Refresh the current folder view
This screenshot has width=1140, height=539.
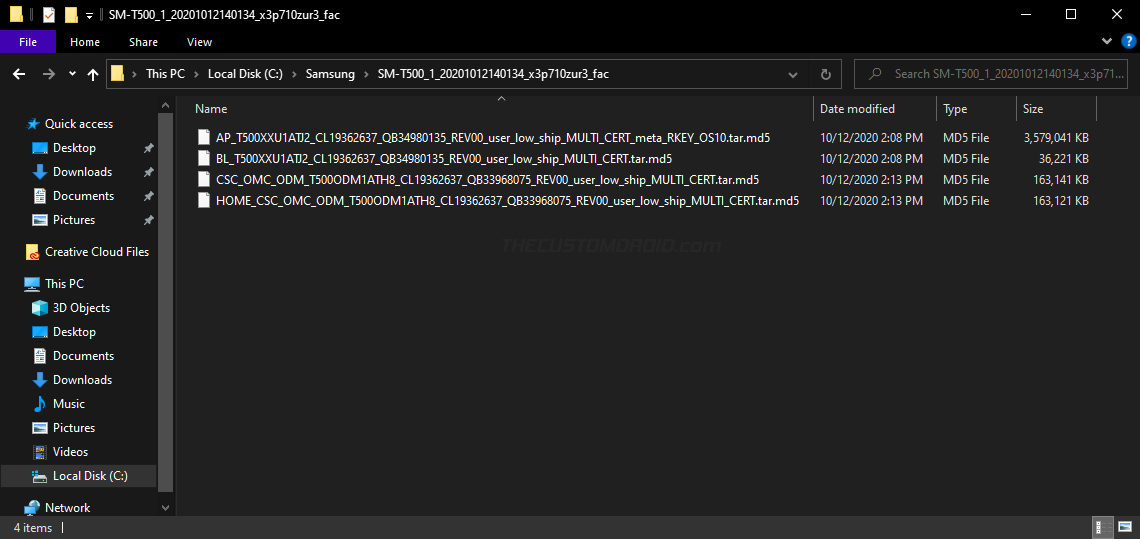point(825,74)
